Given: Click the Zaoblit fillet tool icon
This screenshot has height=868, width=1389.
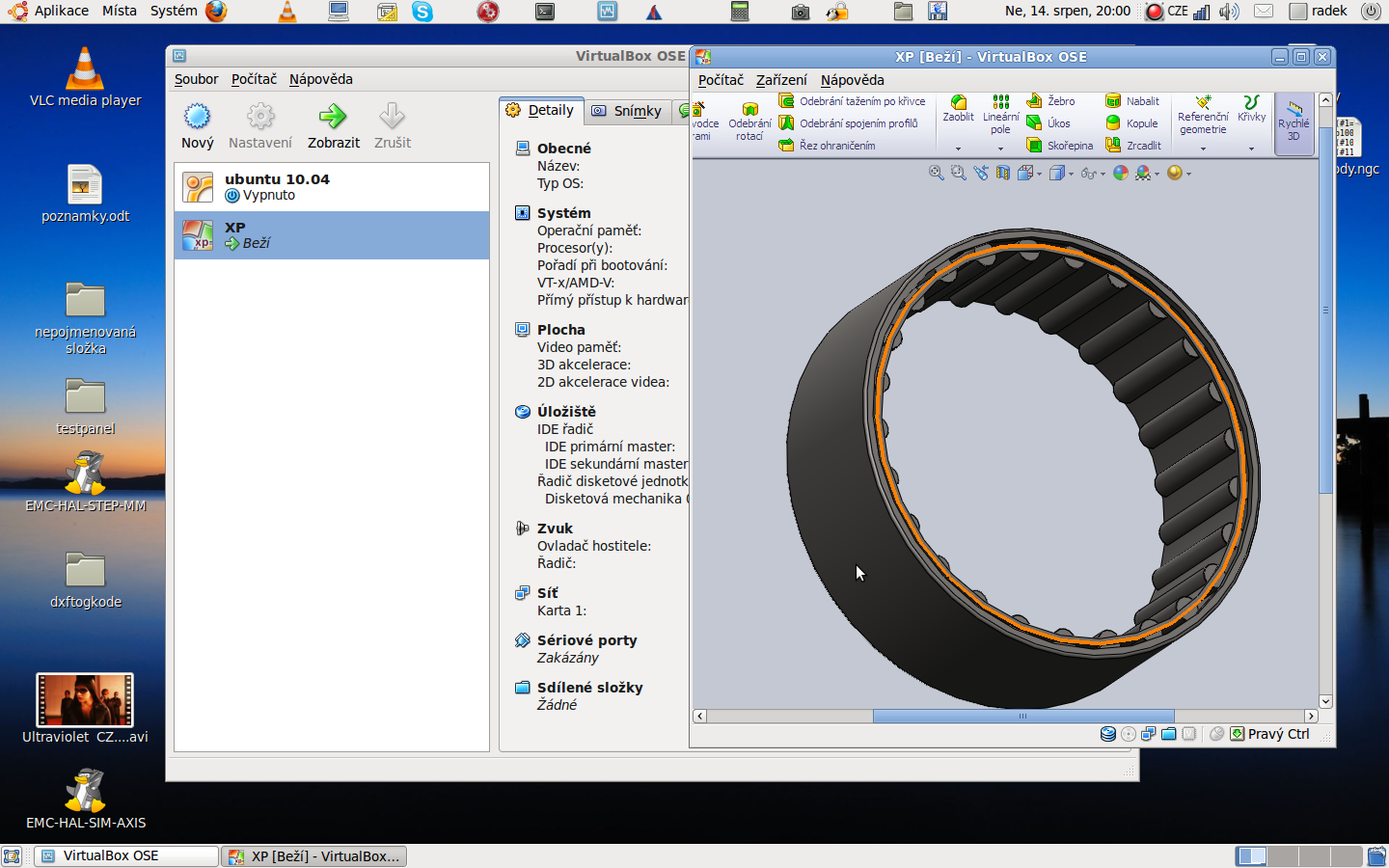Looking at the screenshot, I should 958,103.
